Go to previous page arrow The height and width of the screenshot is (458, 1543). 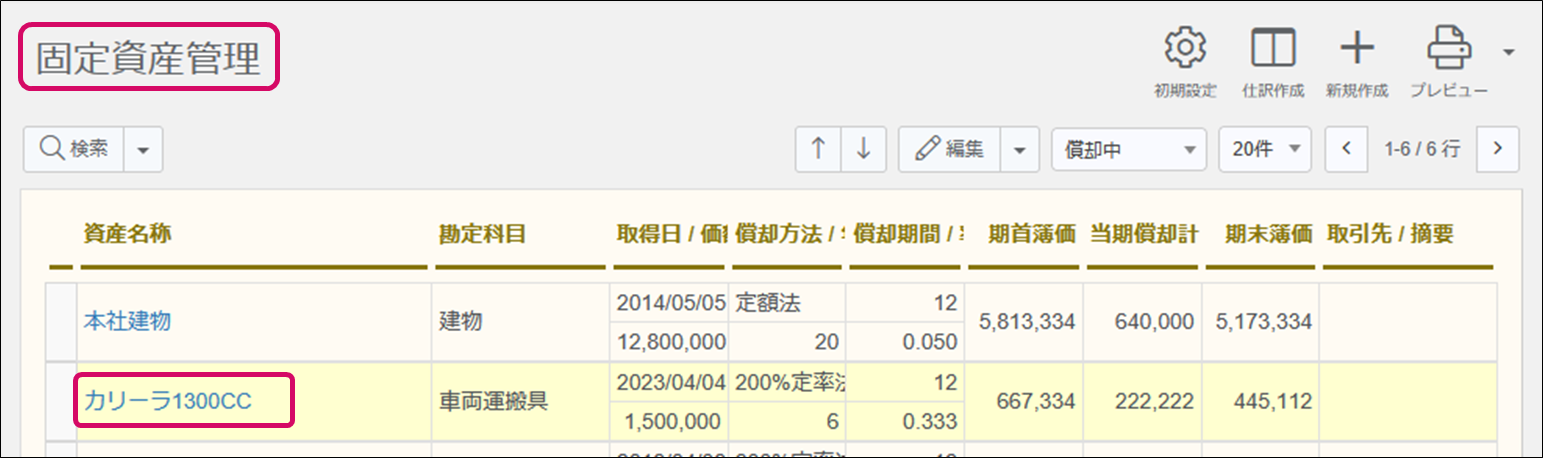pos(1346,149)
